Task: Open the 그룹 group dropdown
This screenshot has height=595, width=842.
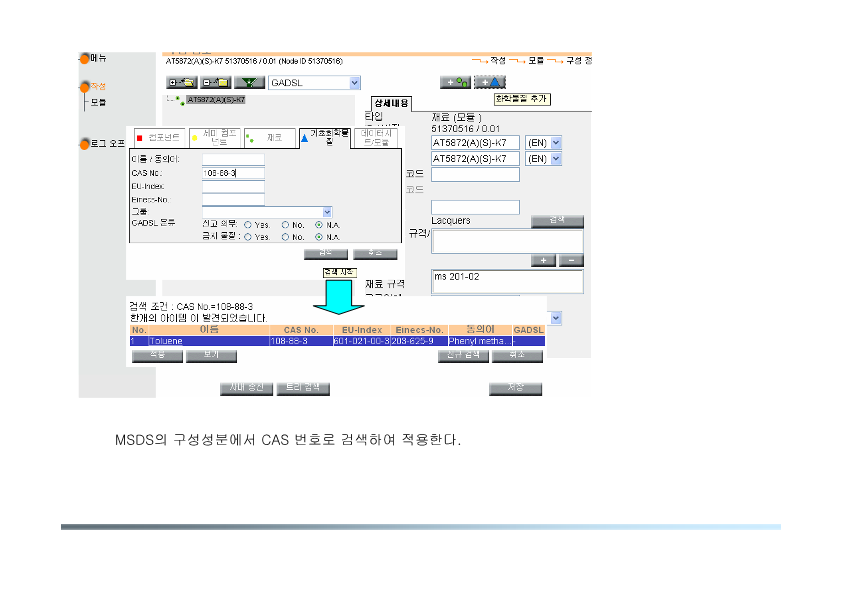Action: pyautogui.click(x=327, y=212)
